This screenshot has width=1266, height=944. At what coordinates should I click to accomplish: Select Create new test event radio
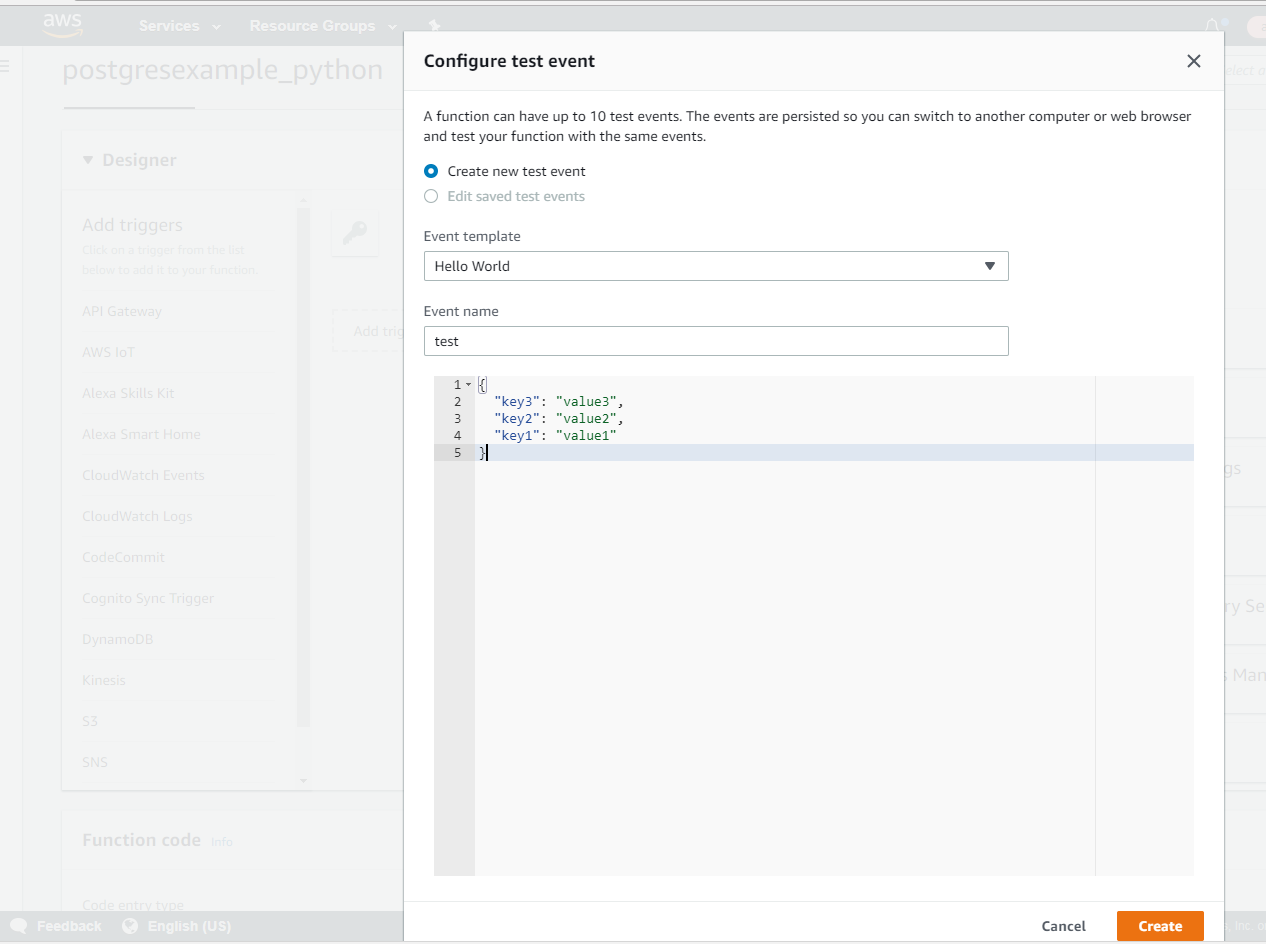pos(431,171)
